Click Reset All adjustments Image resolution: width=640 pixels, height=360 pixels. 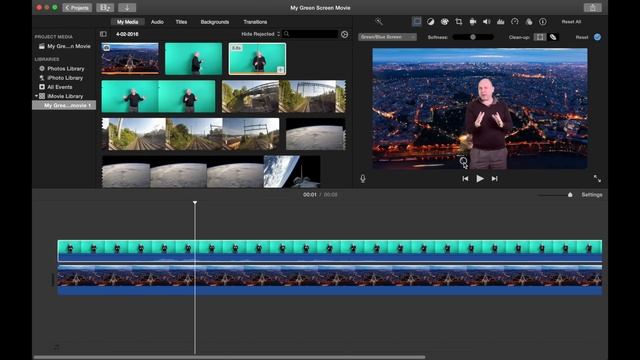pos(571,22)
